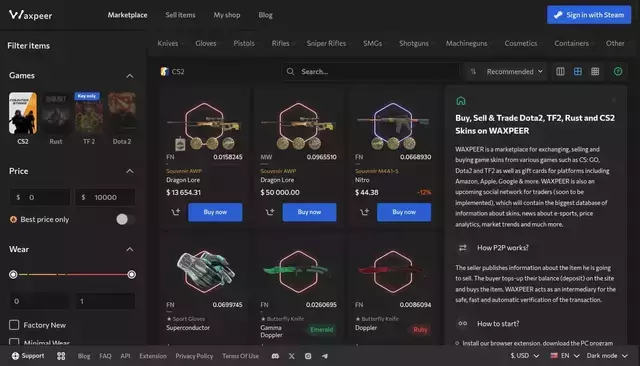Image resolution: width=640 pixels, height=366 pixels.
Task: Click the How P2P works arrows icon
Action: 462,248
